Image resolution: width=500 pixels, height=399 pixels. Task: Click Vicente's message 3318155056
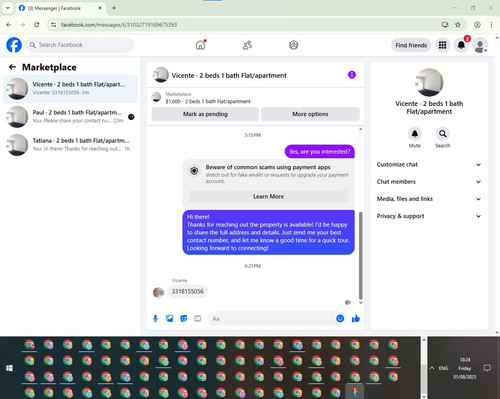click(187, 292)
